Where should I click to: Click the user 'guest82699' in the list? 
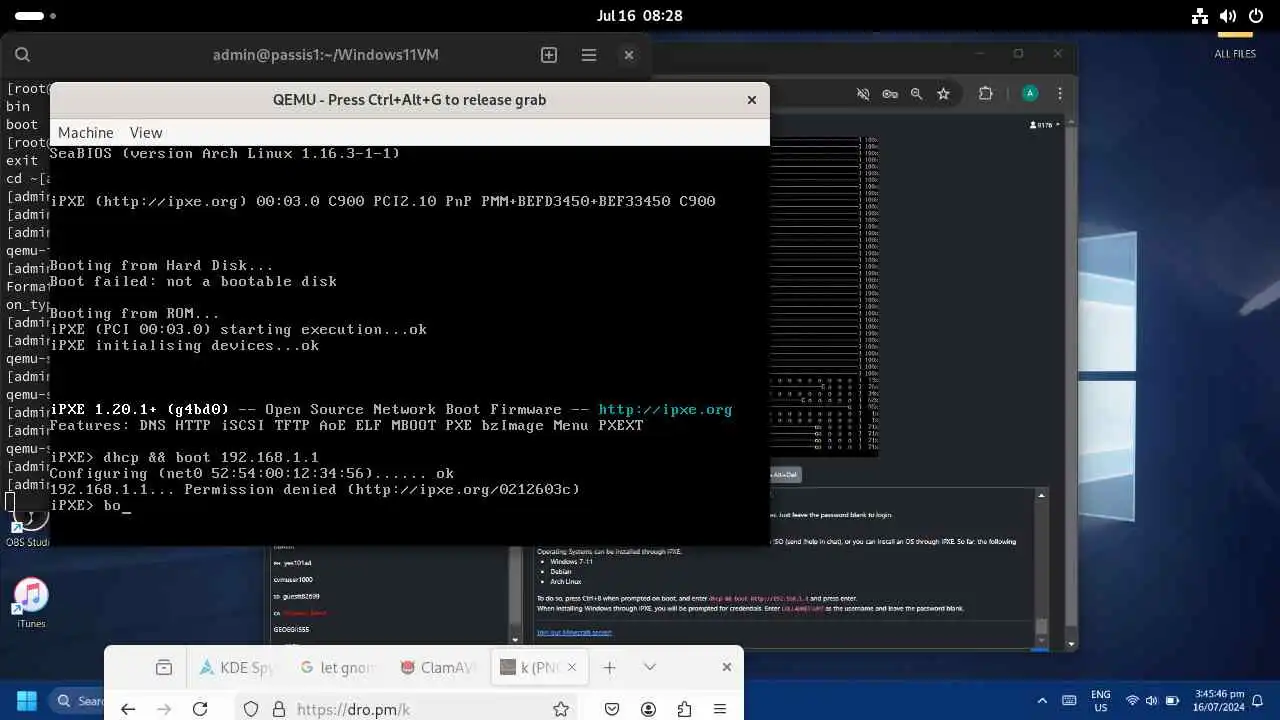297,596
